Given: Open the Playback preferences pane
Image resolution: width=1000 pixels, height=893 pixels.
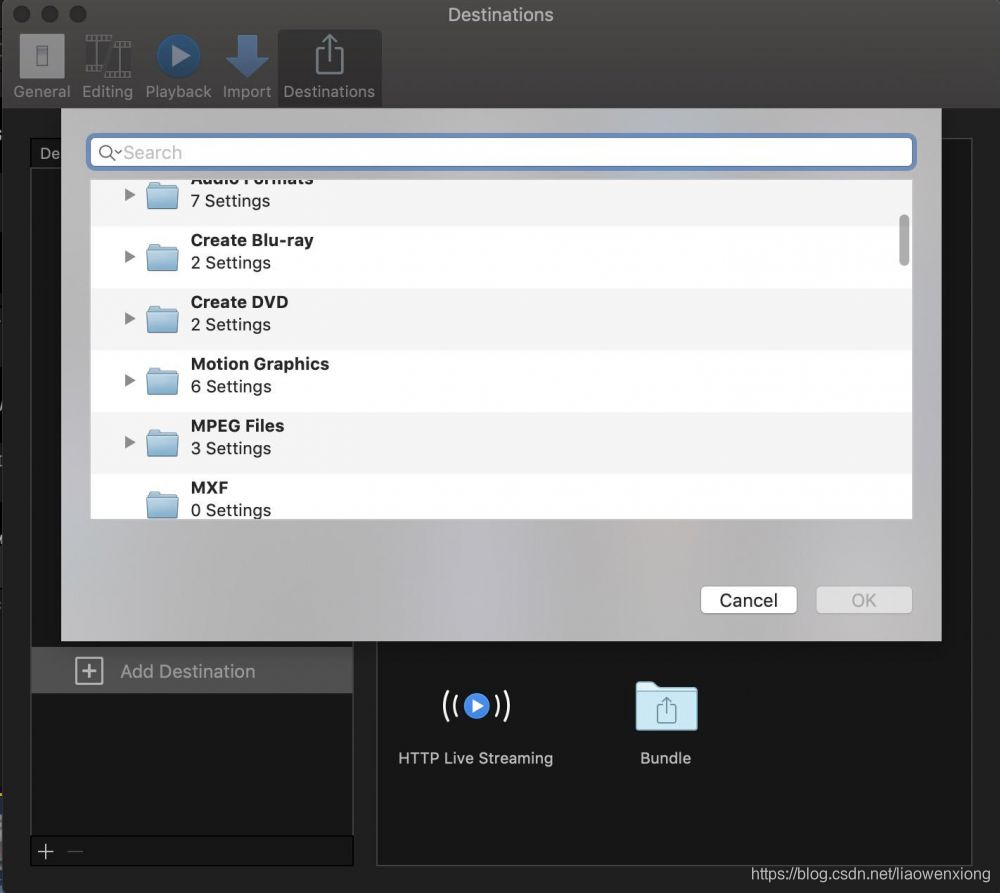Looking at the screenshot, I should (x=179, y=66).
